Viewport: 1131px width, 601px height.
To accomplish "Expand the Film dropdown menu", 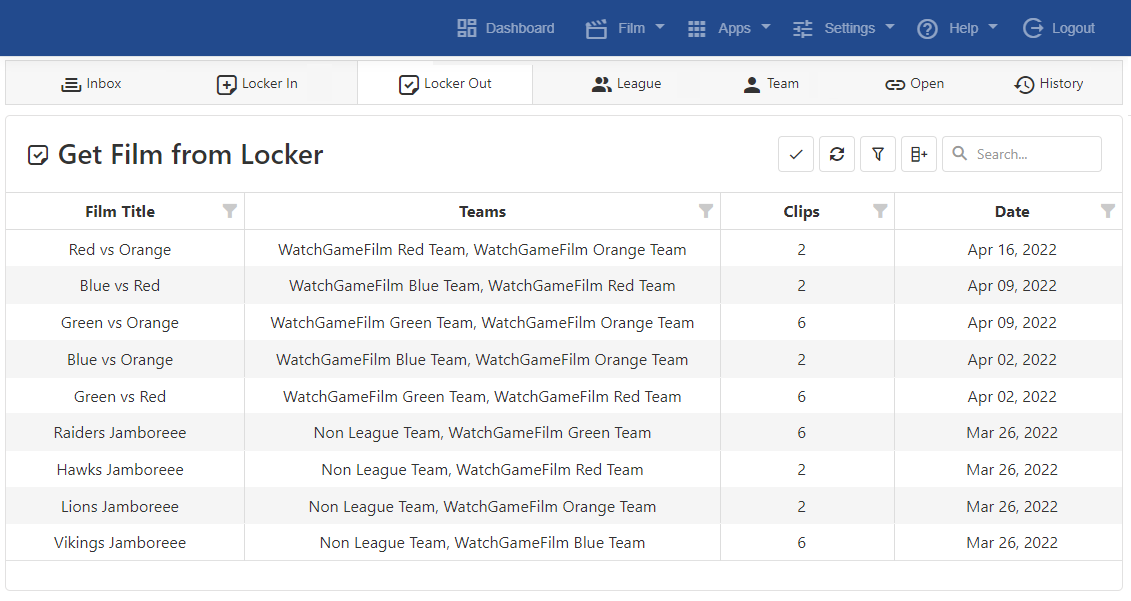I will click(x=625, y=28).
